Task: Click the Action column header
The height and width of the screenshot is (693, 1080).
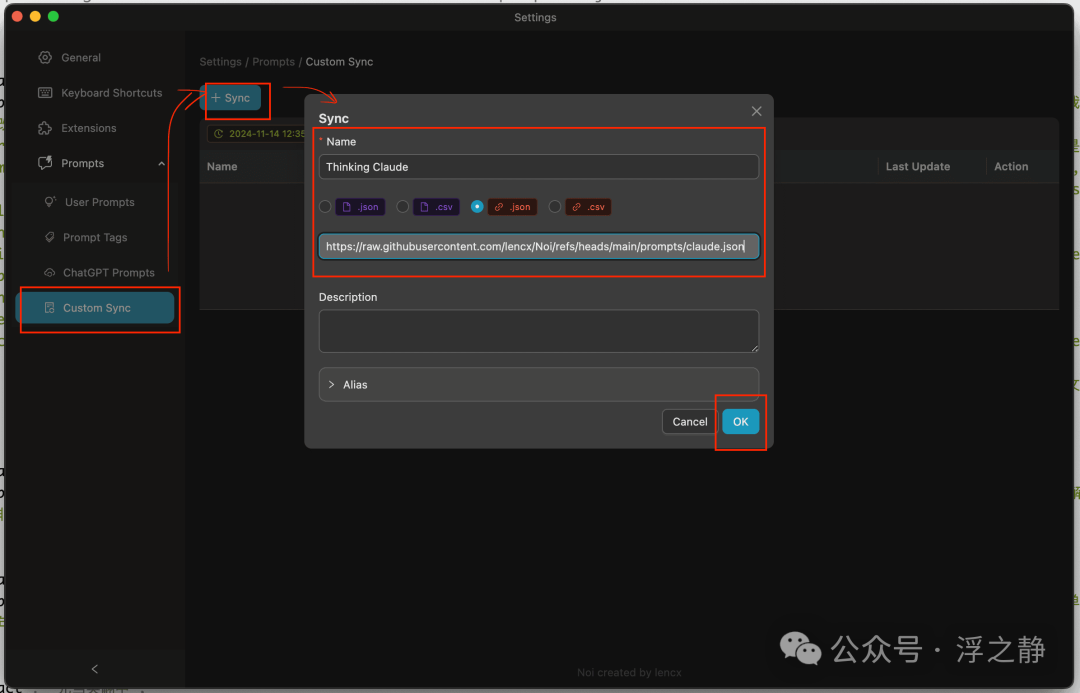Action: pos(1011,167)
